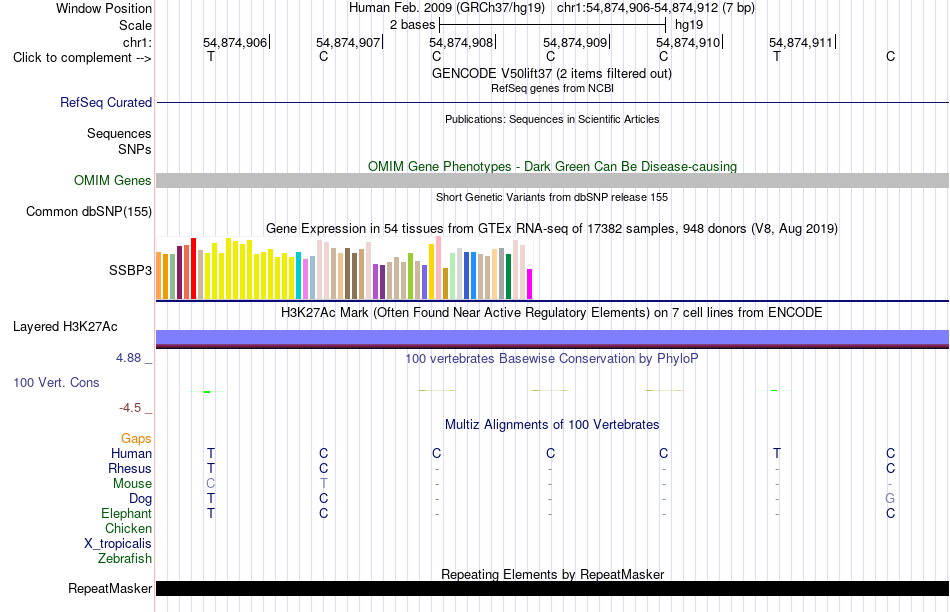The image size is (950, 612).
Task: Click the "Human Feb. 2009 (GRCh37/hg19)" assembly text
Action: point(447,8)
